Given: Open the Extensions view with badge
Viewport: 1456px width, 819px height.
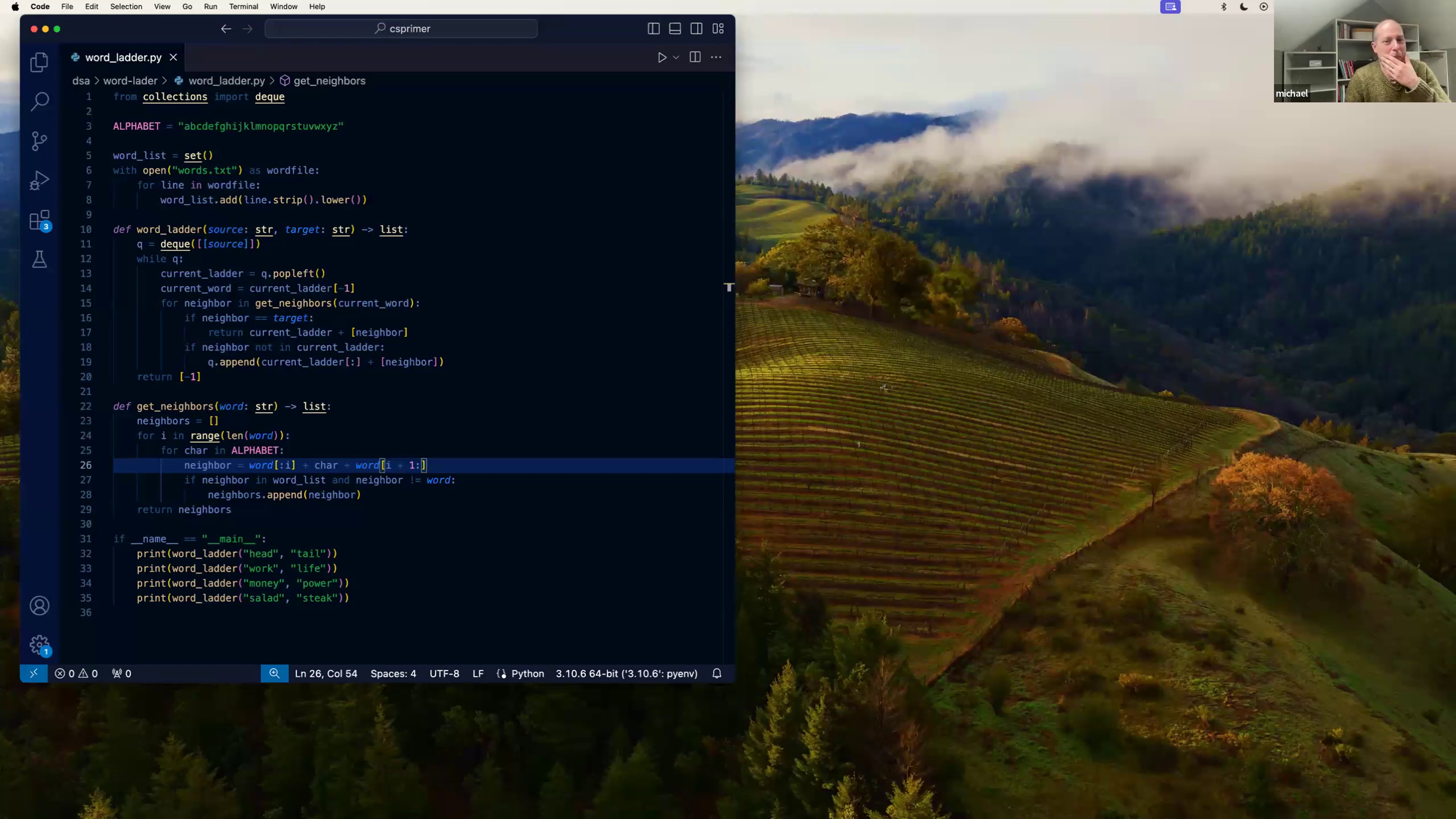Looking at the screenshot, I should [39, 220].
